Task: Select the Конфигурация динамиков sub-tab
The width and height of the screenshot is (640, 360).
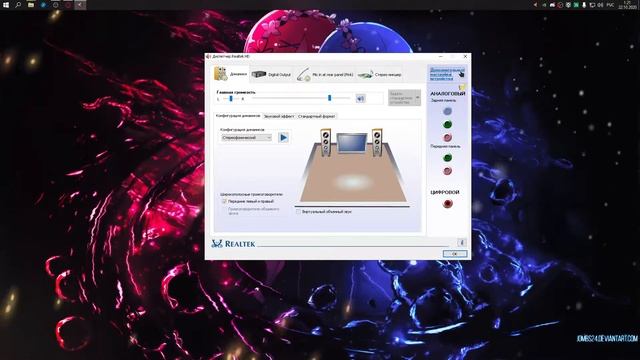Action: point(238,116)
